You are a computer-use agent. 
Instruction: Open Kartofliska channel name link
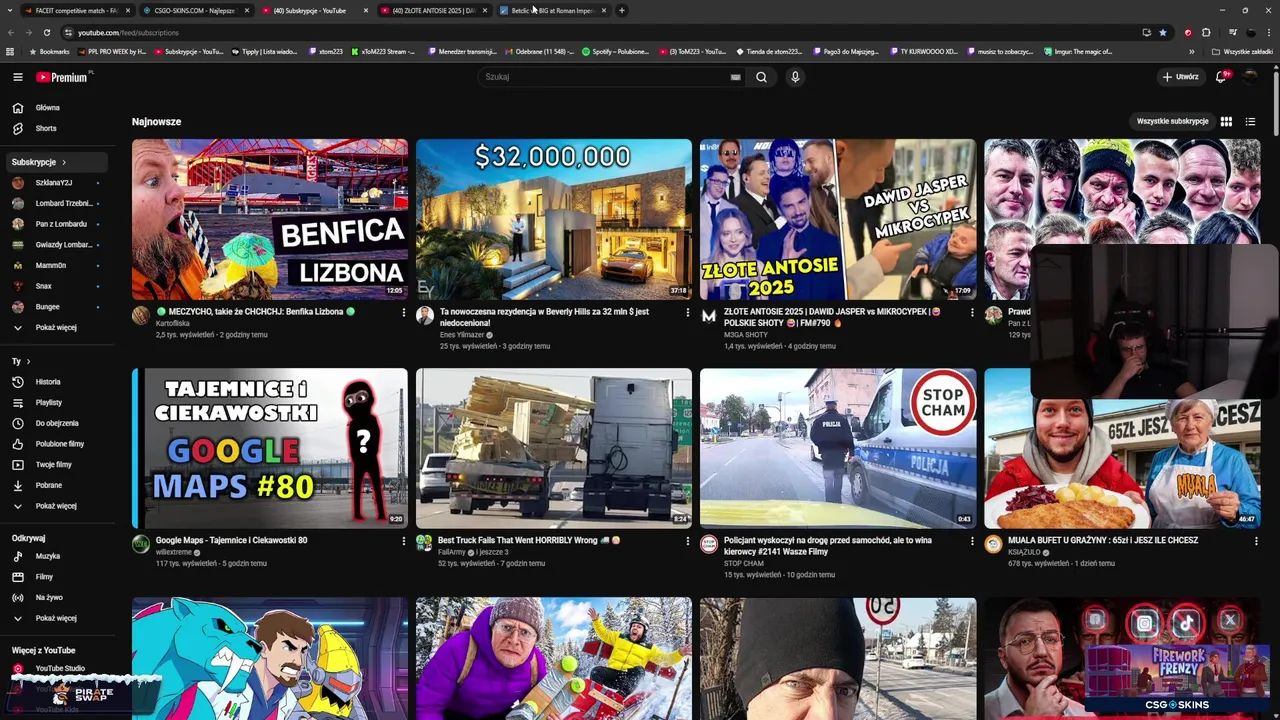point(173,323)
